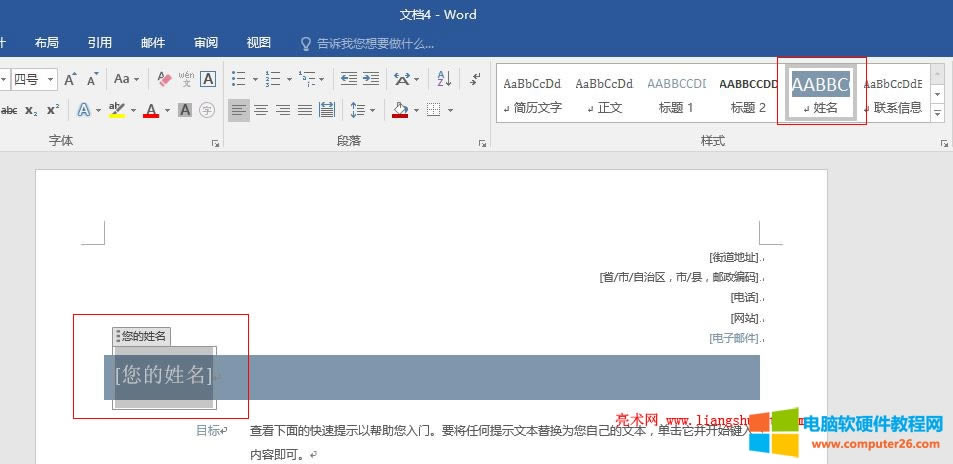The height and width of the screenshot is (464, 953).
Task: Click the red font color swatch
Action: click(151, 110)
